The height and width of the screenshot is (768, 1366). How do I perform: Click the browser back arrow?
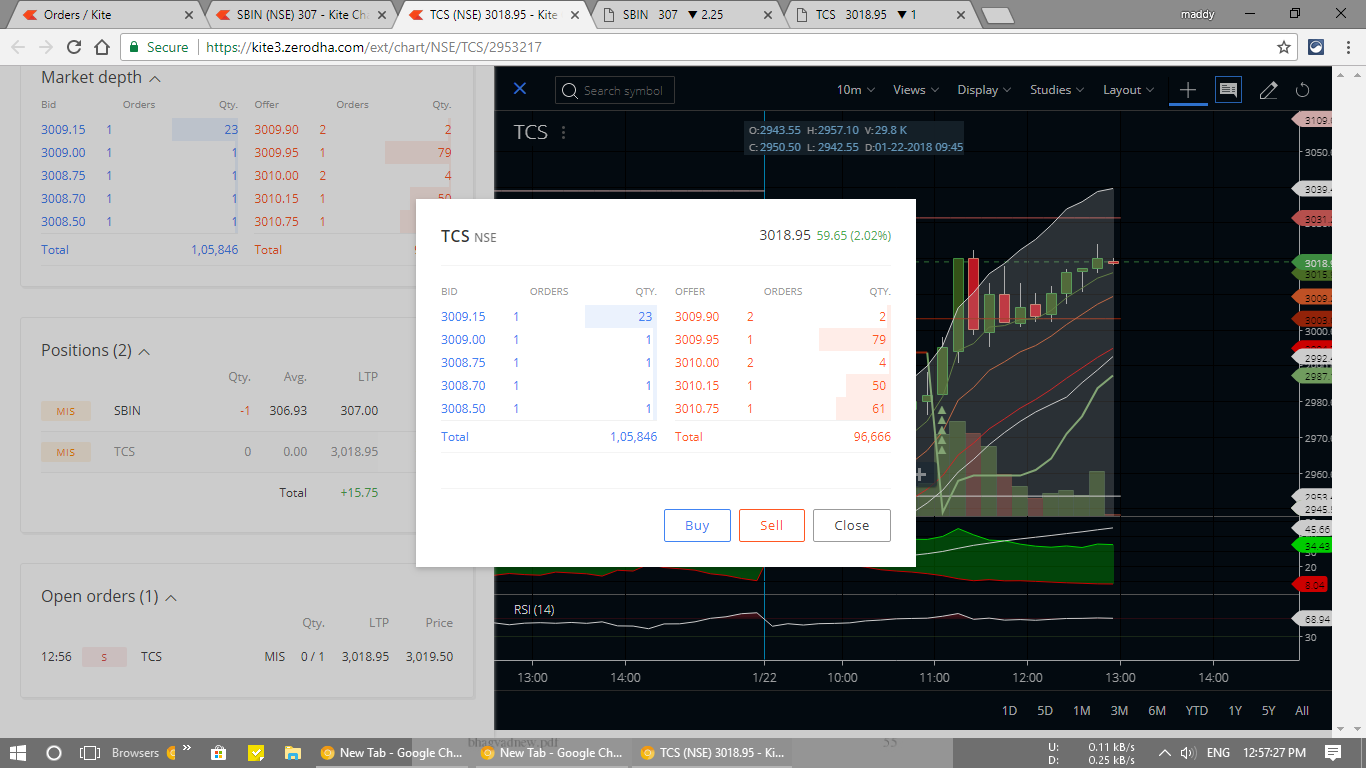pos(19,47)
